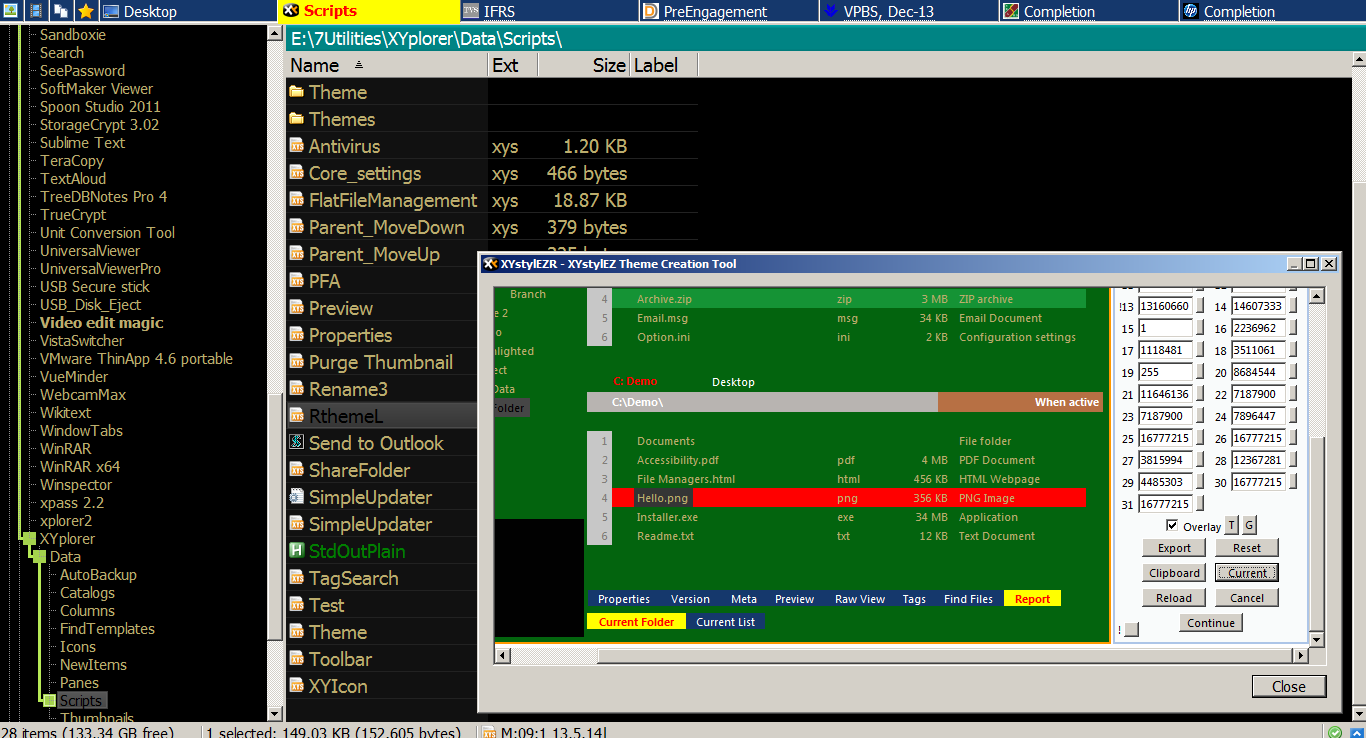Image resolution: width=1366 pixels, height=738 pixels.
Task: Click into the color value field 22
Action: (1257, 395)
